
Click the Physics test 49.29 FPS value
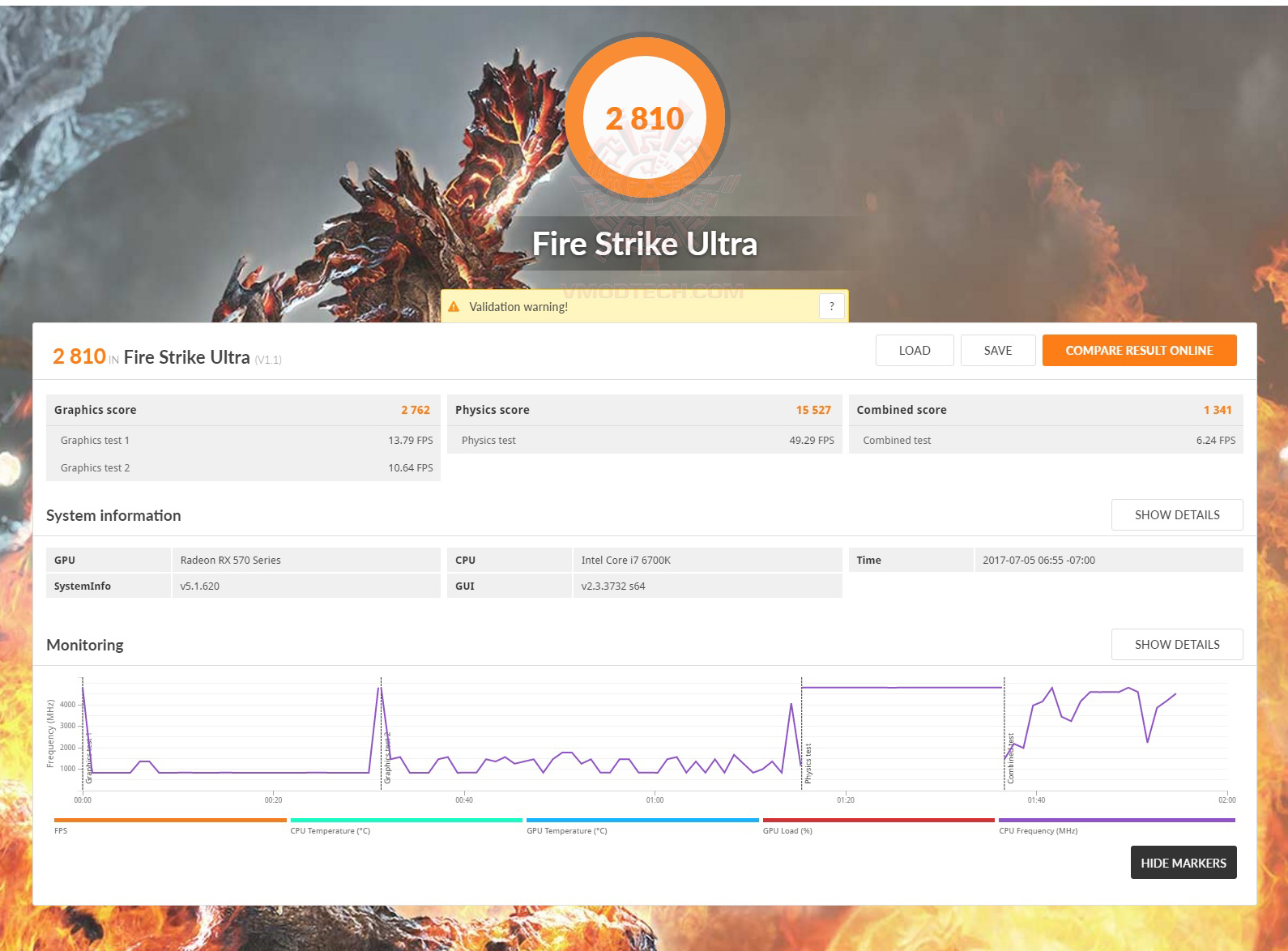tap(812, 441)
